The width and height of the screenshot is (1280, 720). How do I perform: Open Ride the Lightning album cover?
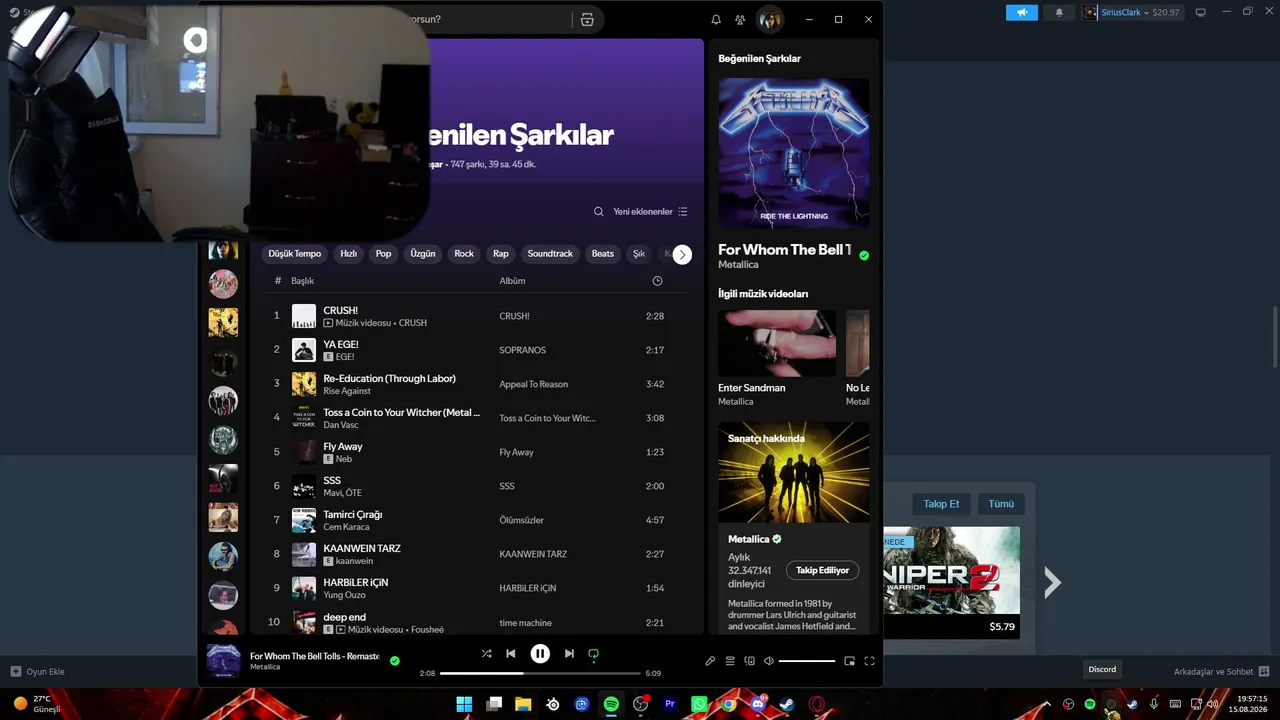tap(794, 153)
